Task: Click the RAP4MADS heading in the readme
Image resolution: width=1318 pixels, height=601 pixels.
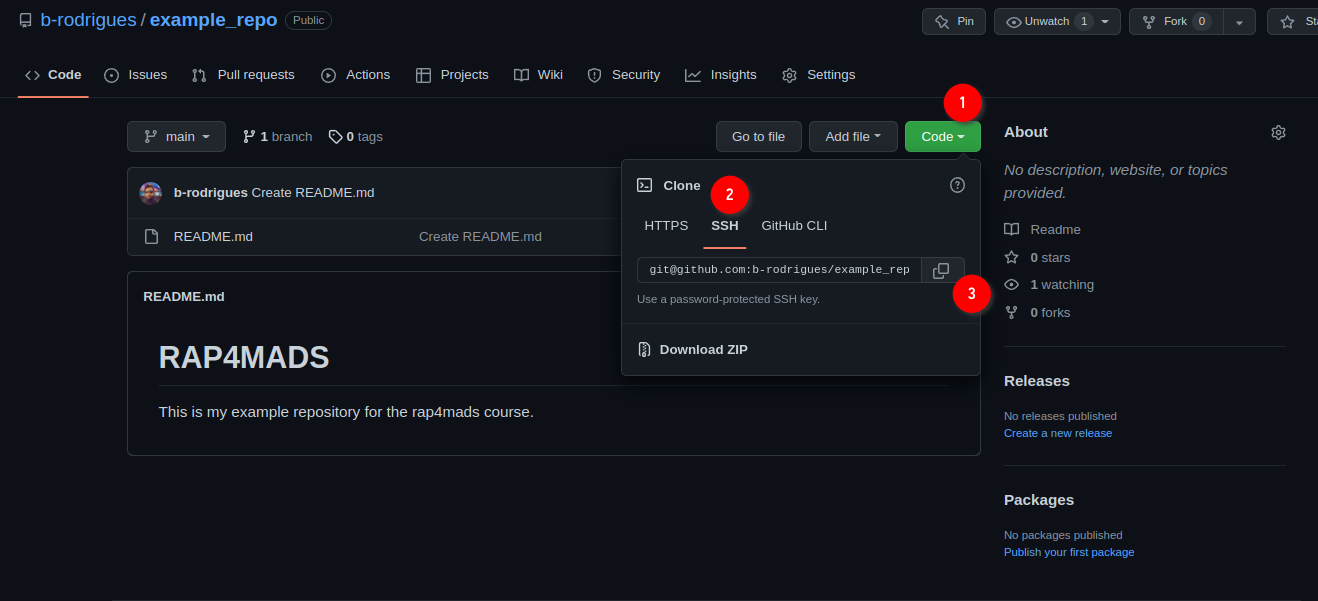Action: [244, 357]
